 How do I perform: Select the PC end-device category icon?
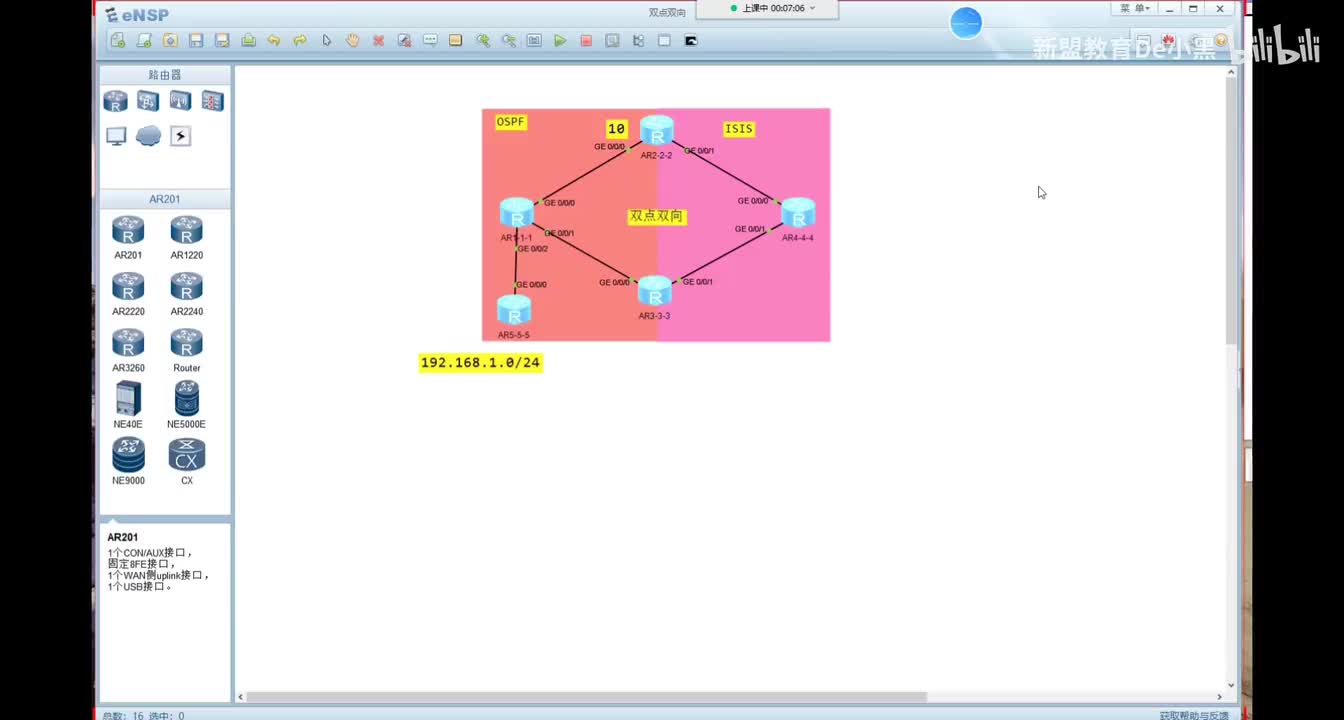click(x=116, y=136)
